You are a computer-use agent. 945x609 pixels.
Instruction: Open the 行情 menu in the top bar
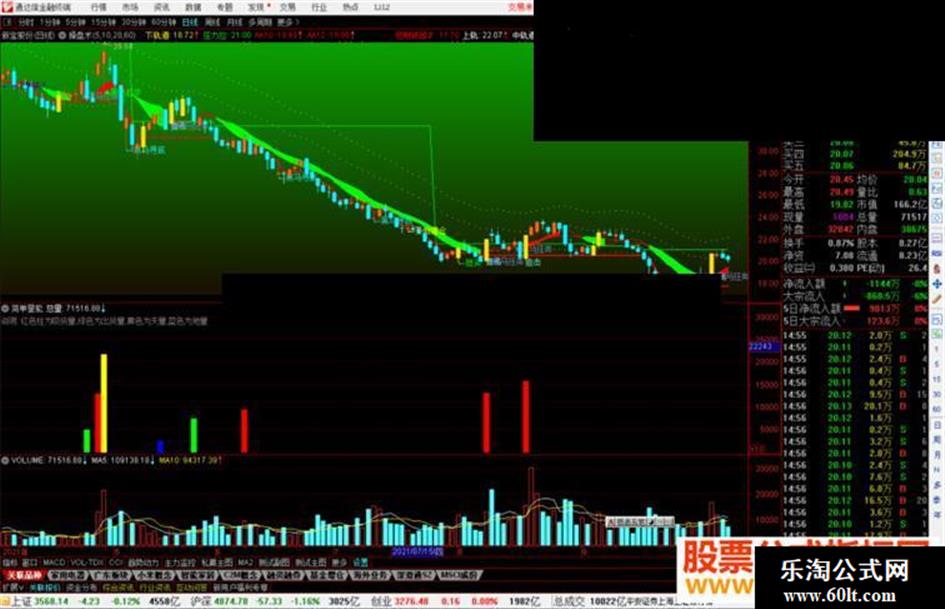99,7
